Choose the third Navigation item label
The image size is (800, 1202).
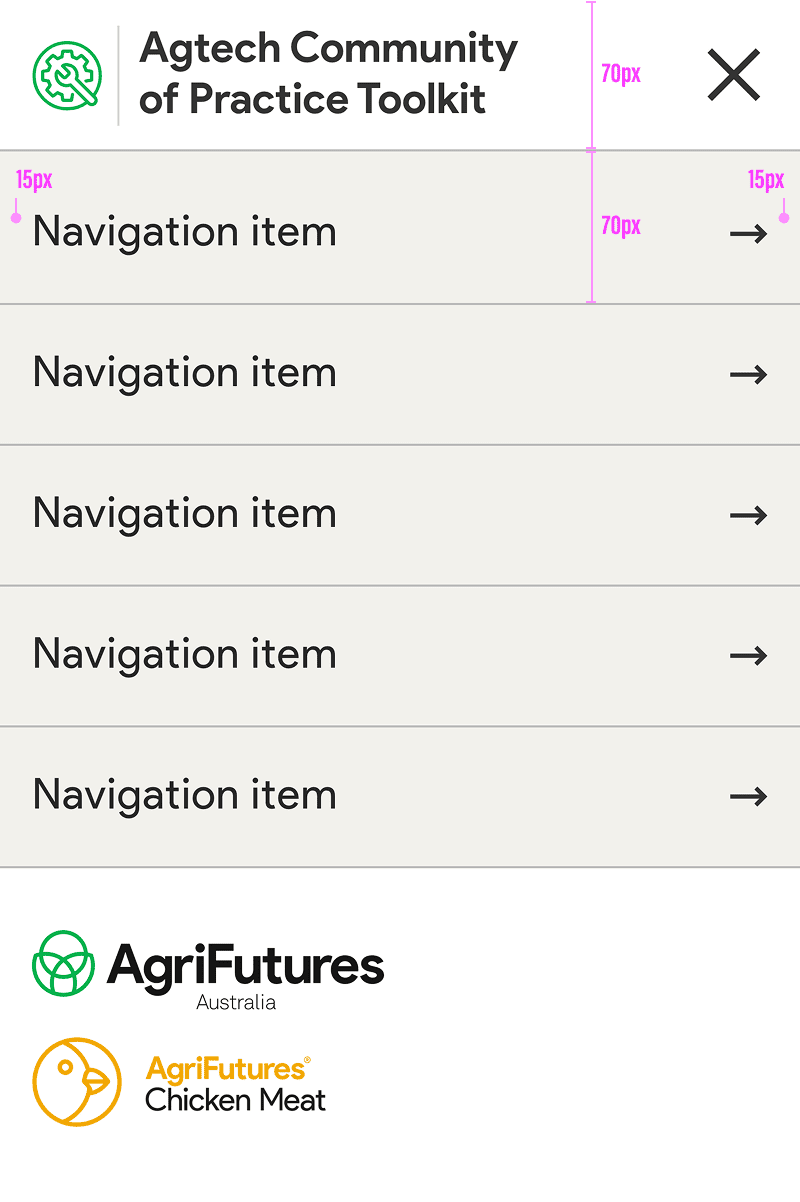[185, 514]
